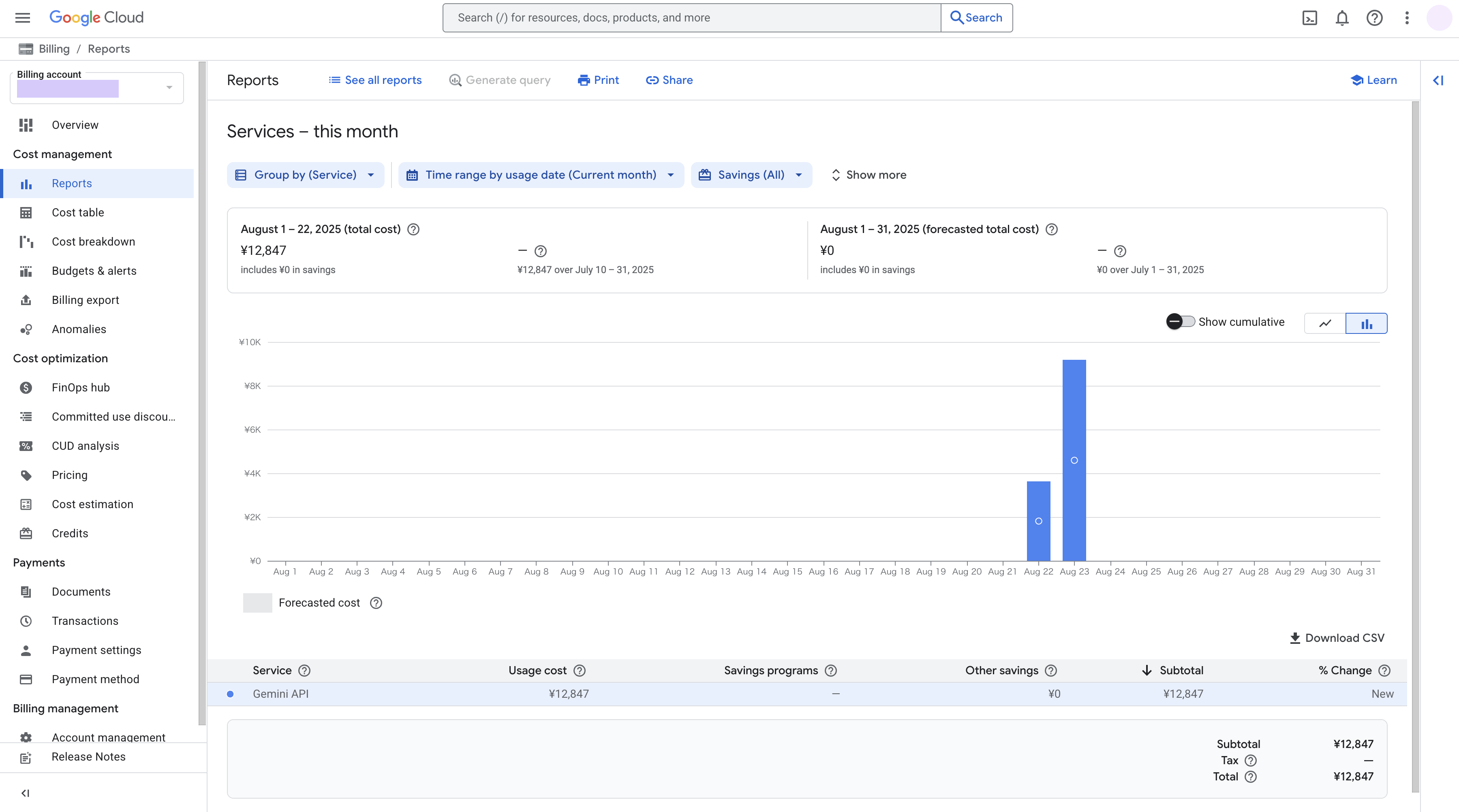This screenshot has width=1459, height=812.
Task: Open Payment method page
Action: [97, 679]
